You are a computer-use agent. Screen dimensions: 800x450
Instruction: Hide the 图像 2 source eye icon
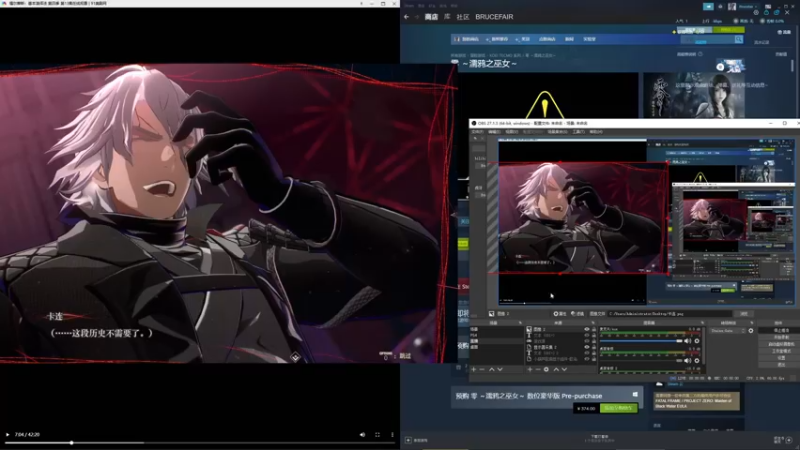(587, 329)
